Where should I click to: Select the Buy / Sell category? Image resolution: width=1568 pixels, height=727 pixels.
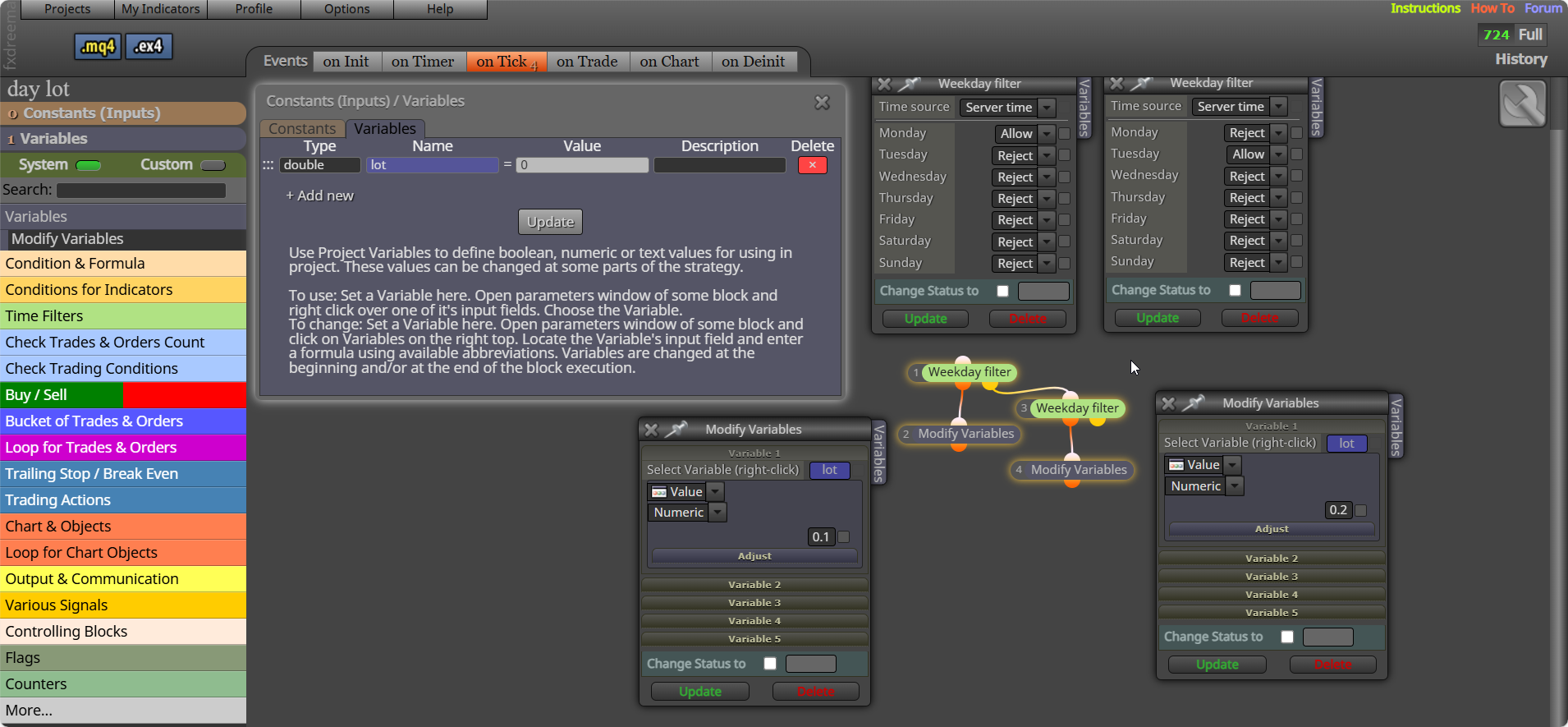tap(123, 395)
